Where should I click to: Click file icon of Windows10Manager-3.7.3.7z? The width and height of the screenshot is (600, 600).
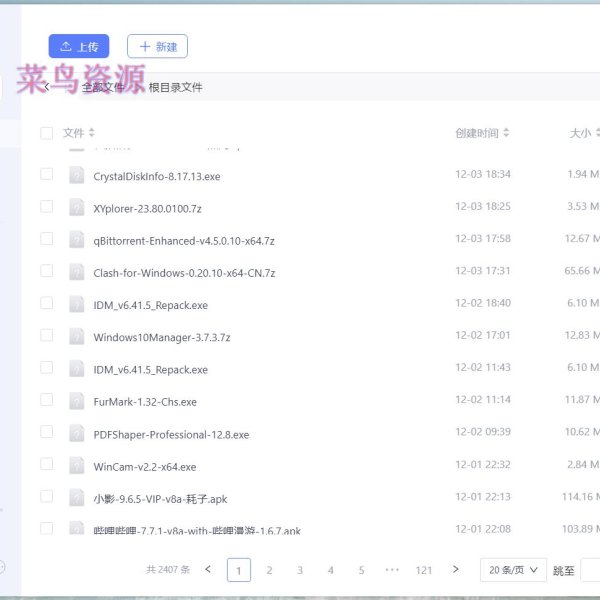tap(77, 336)
